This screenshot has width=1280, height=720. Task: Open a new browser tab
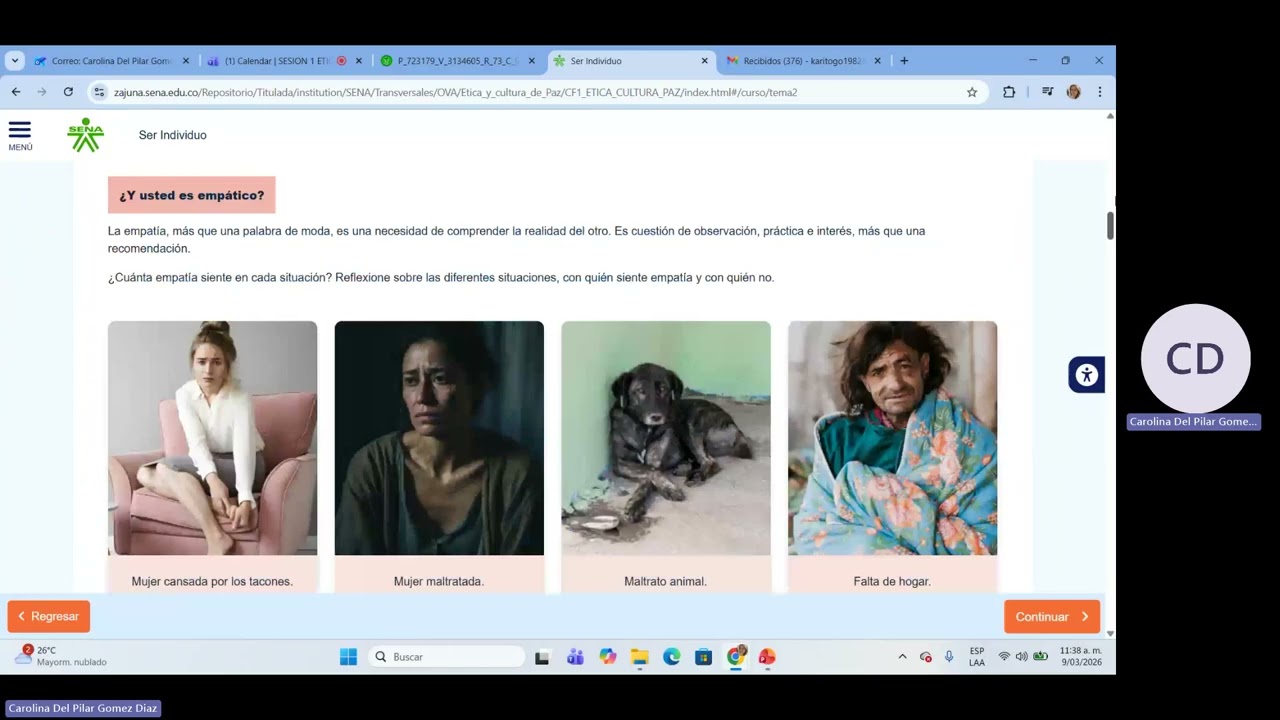click(904, 61)
